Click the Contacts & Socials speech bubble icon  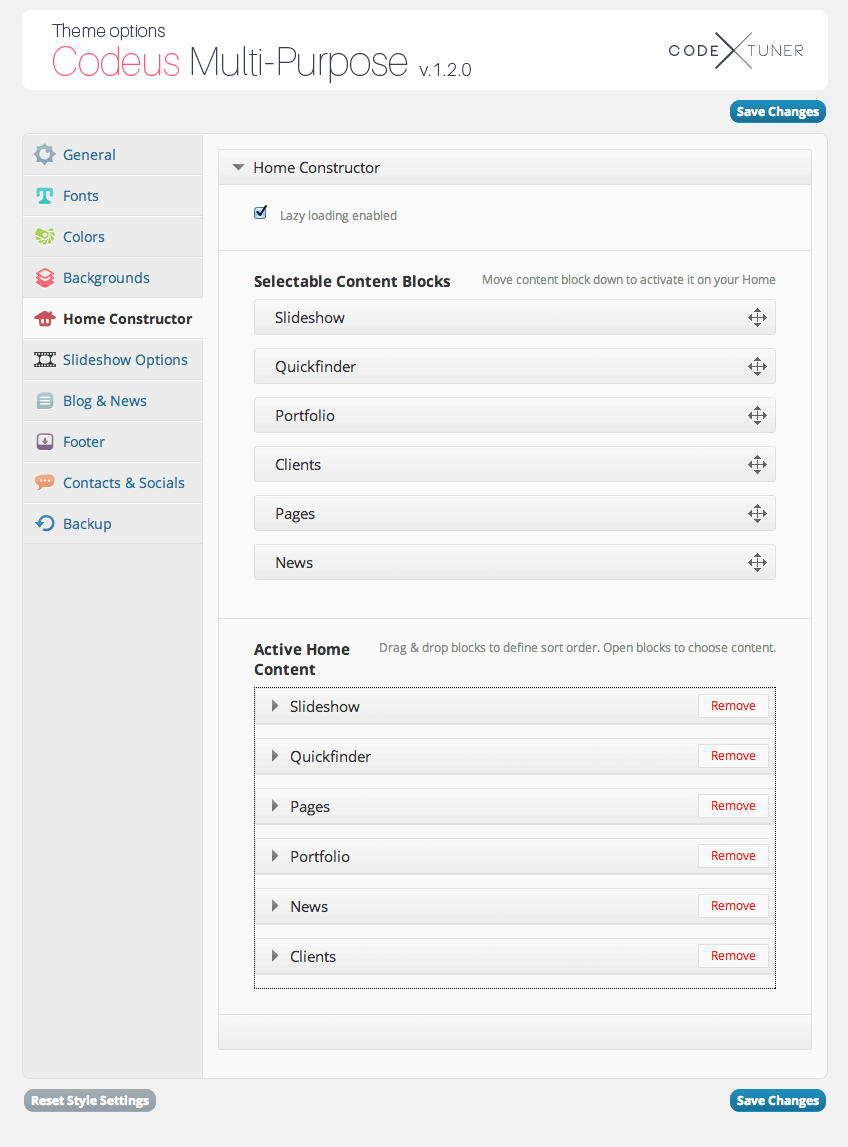pos(45,483)
